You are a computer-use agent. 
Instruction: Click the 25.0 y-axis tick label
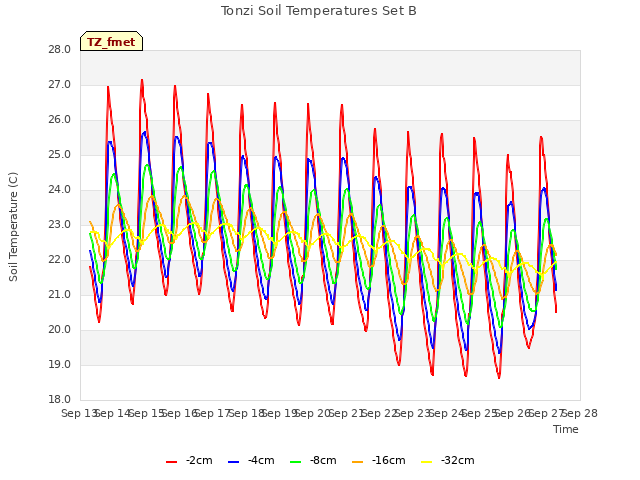[60, 155]
